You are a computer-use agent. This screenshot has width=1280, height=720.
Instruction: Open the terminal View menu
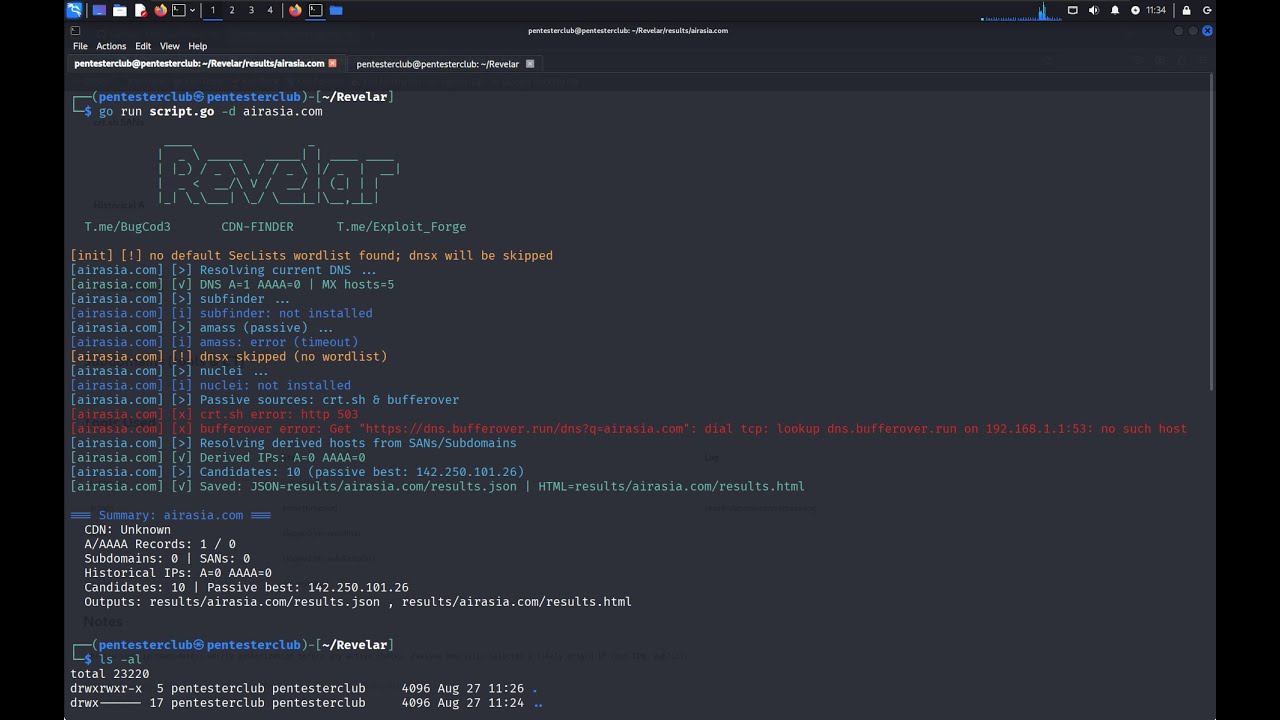(170, 46)
